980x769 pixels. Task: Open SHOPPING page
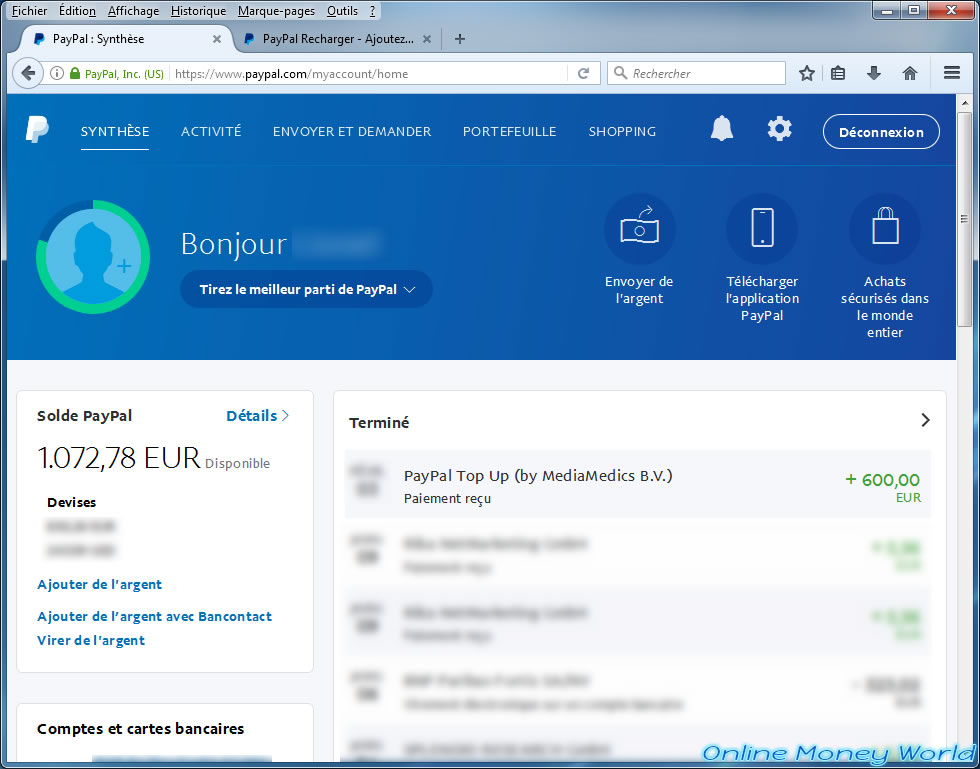tap(622, 131)
